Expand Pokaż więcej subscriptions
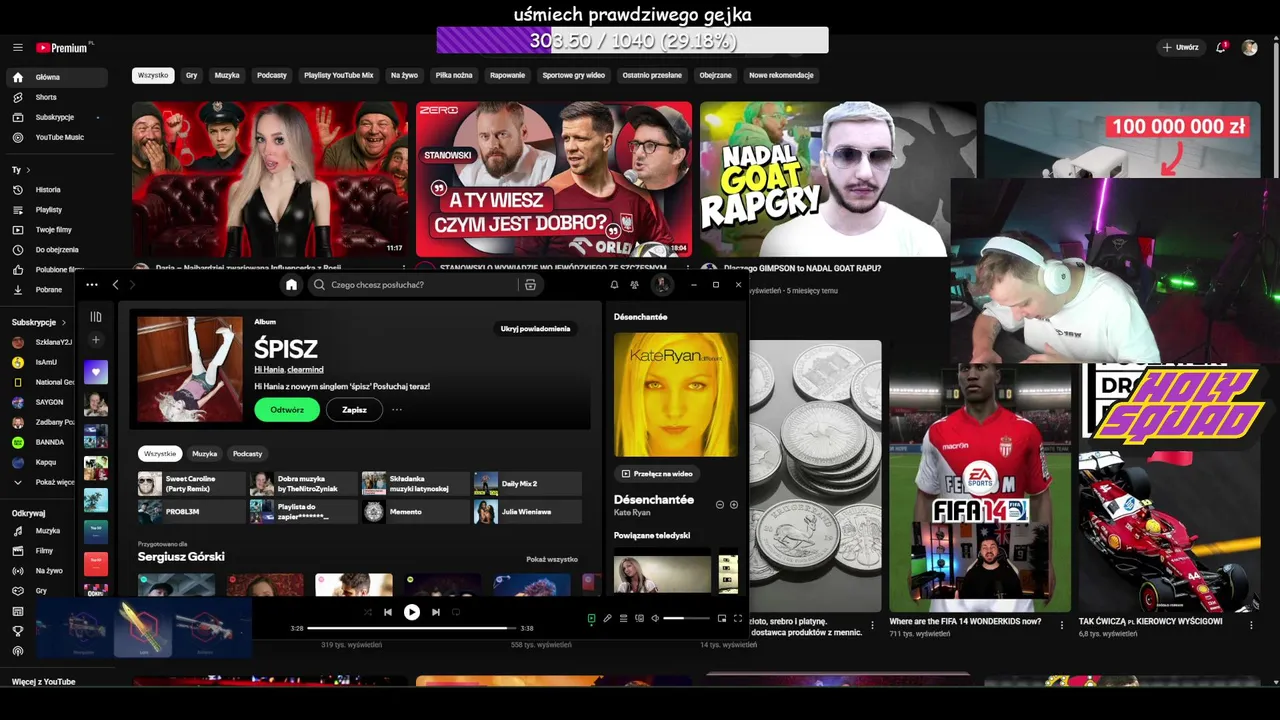Viewport: 1280px width, 720px height. coord(45,482)
